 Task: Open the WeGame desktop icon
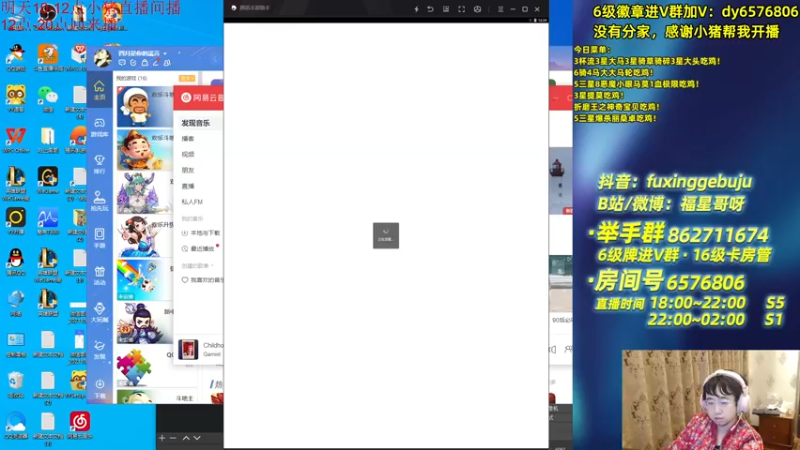47,181
